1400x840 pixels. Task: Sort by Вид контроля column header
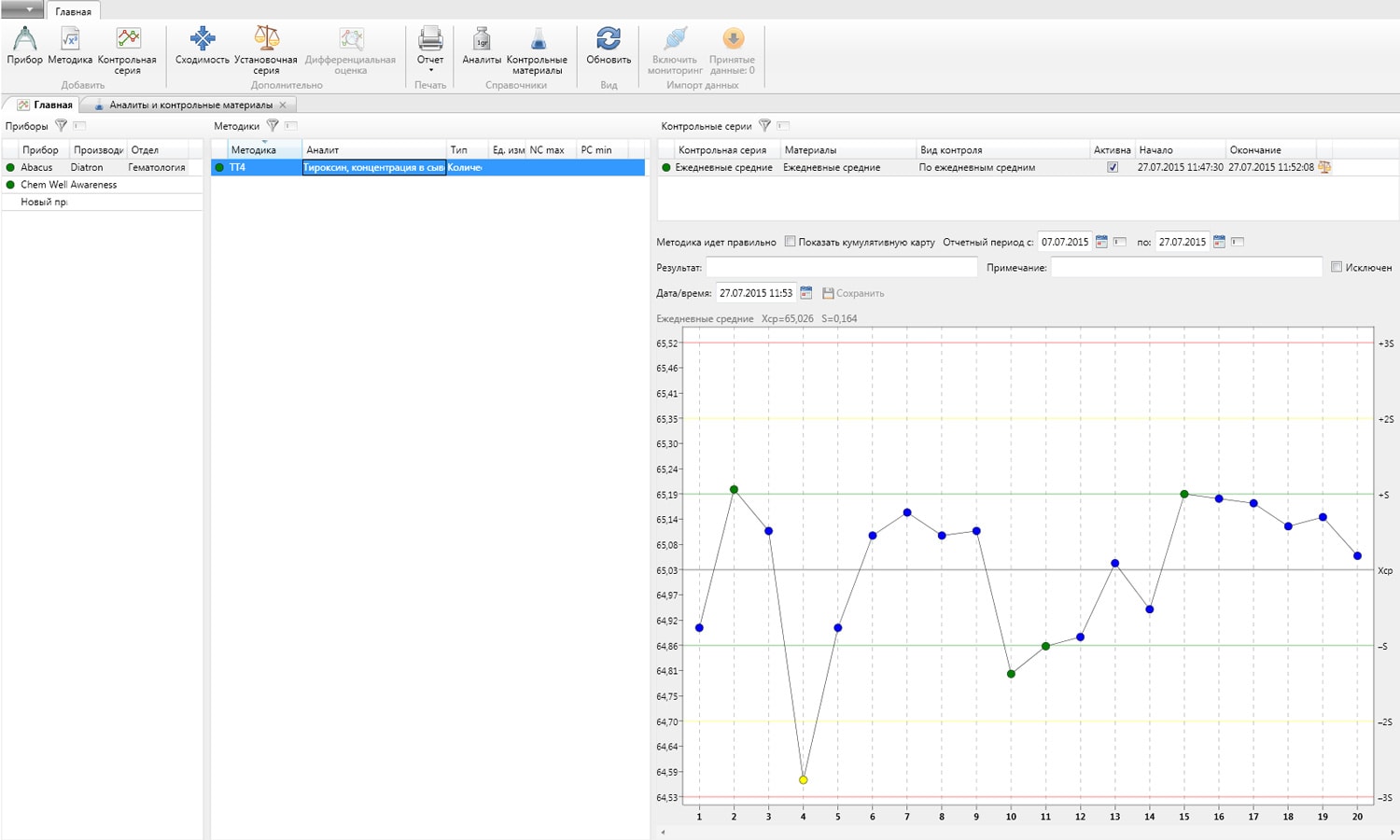pyautogui.click(x=1002, y=149)
